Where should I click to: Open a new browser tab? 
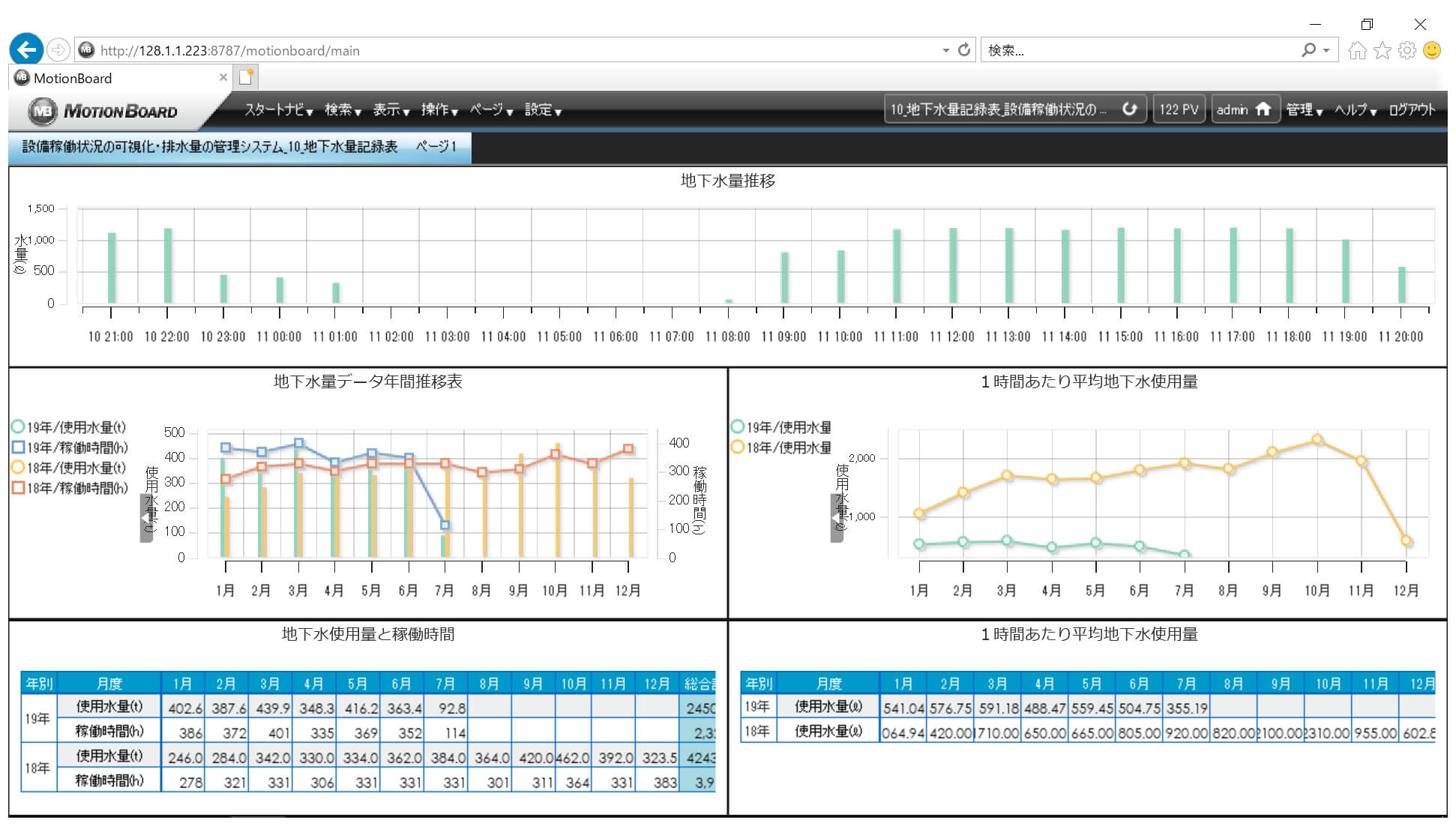click(x=246, y=77)
